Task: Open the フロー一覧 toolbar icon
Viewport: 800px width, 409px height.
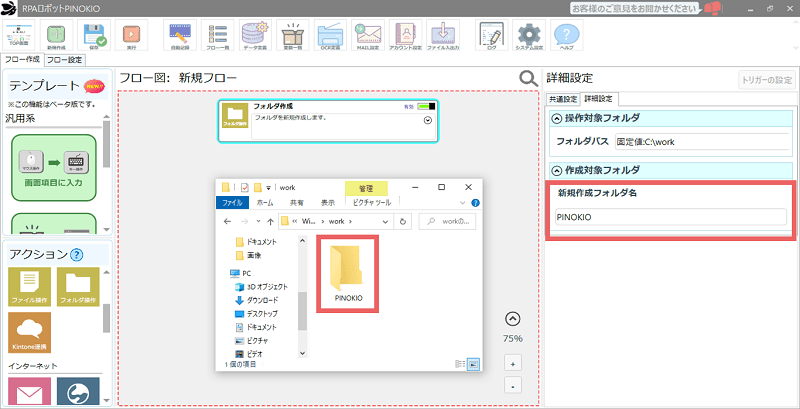Action: click(218, 35)
